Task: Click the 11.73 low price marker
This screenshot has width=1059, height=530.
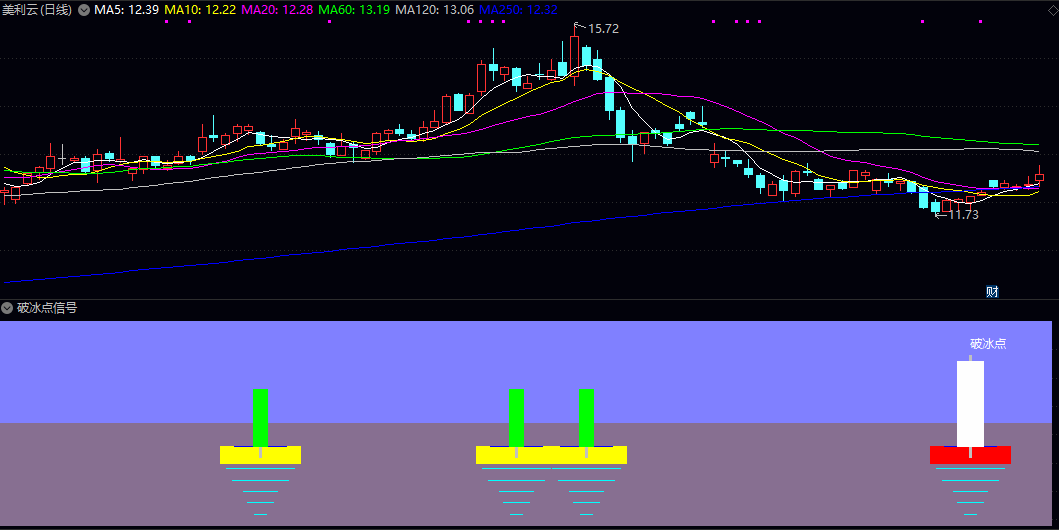Action: click(963, 215)
